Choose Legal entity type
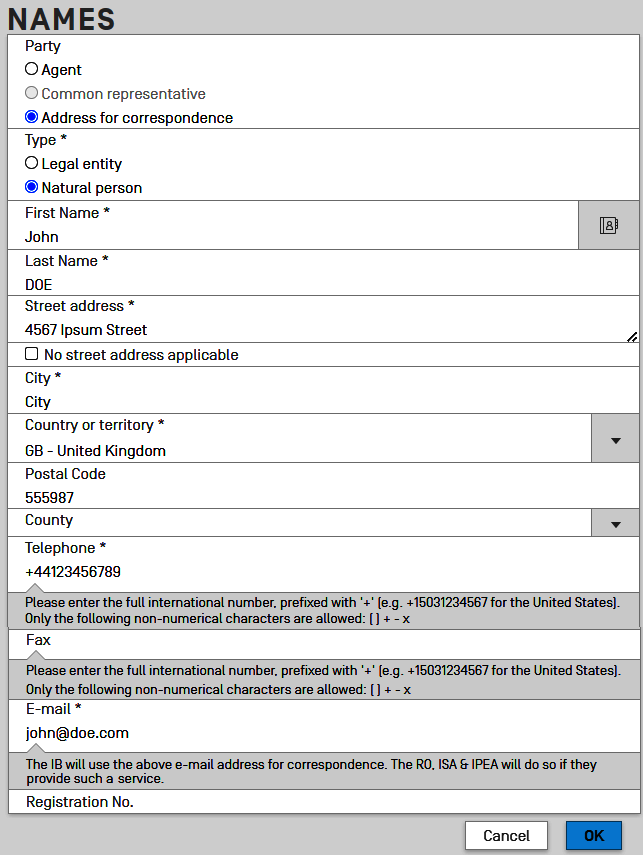Screen dimensions: 643x855 coord(32,163)
